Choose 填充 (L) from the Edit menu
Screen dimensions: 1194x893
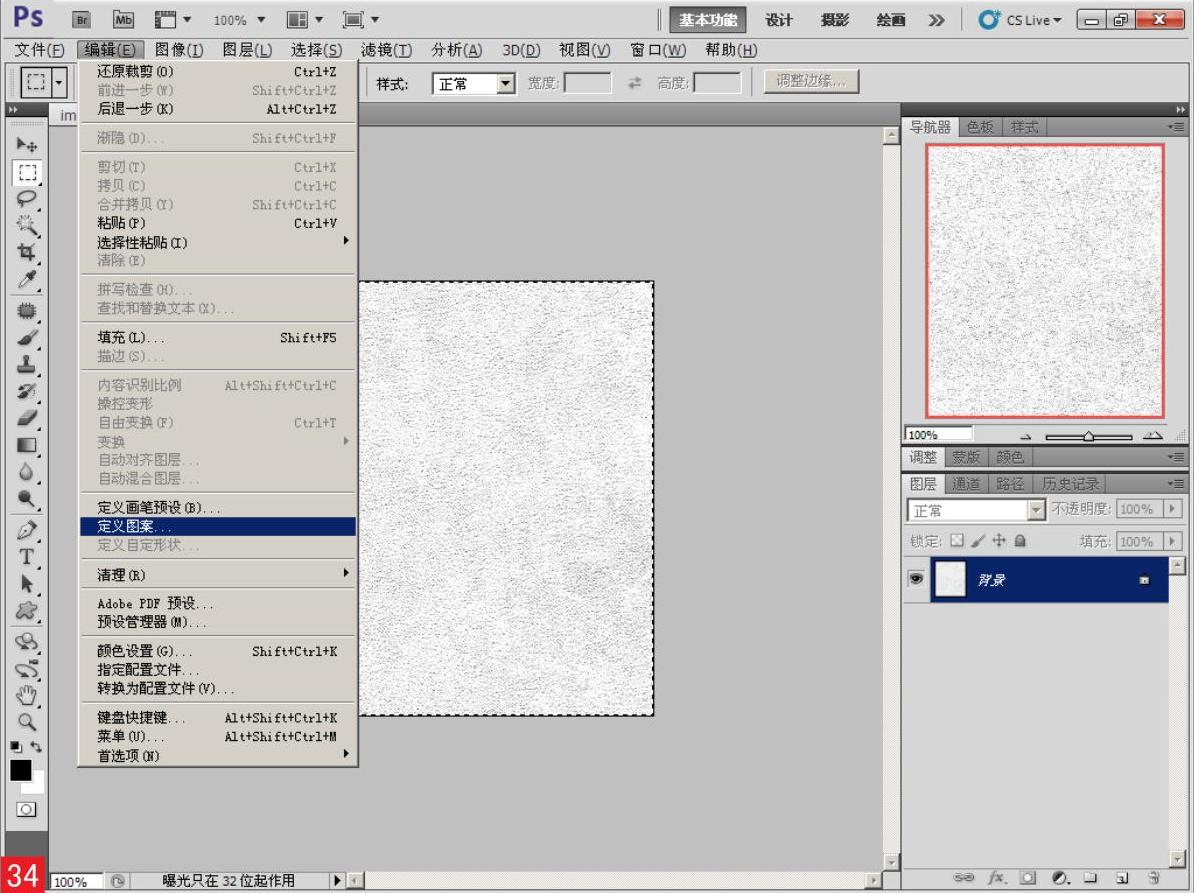pyautogui.click(x=218, y=337)
